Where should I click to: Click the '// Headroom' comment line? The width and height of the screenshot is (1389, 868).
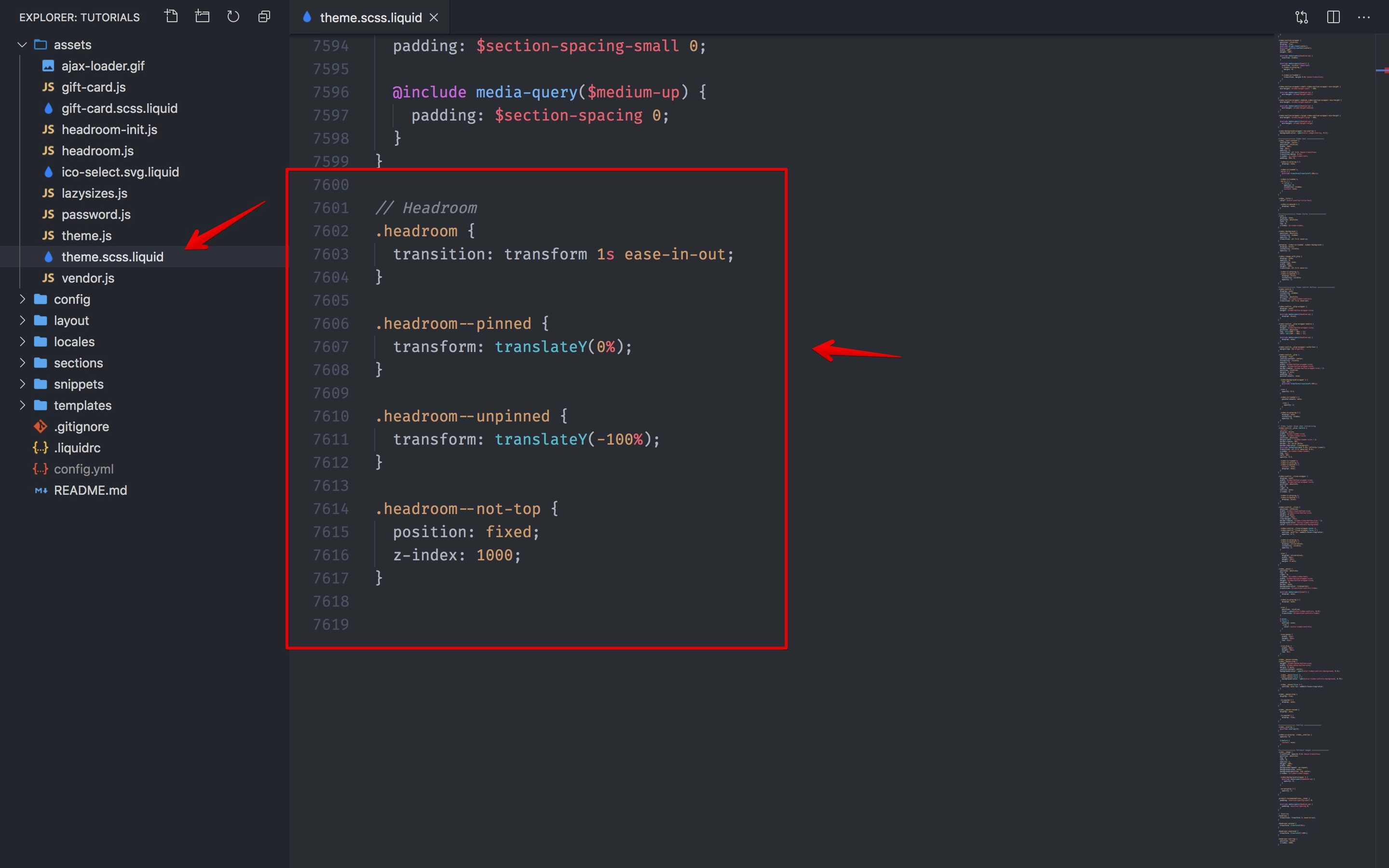[x=426, y=208]
